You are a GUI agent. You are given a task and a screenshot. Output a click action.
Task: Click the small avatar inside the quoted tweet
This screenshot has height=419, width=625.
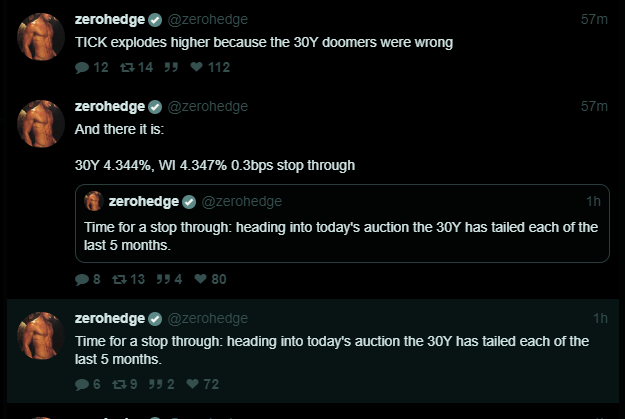click(94, 201)
